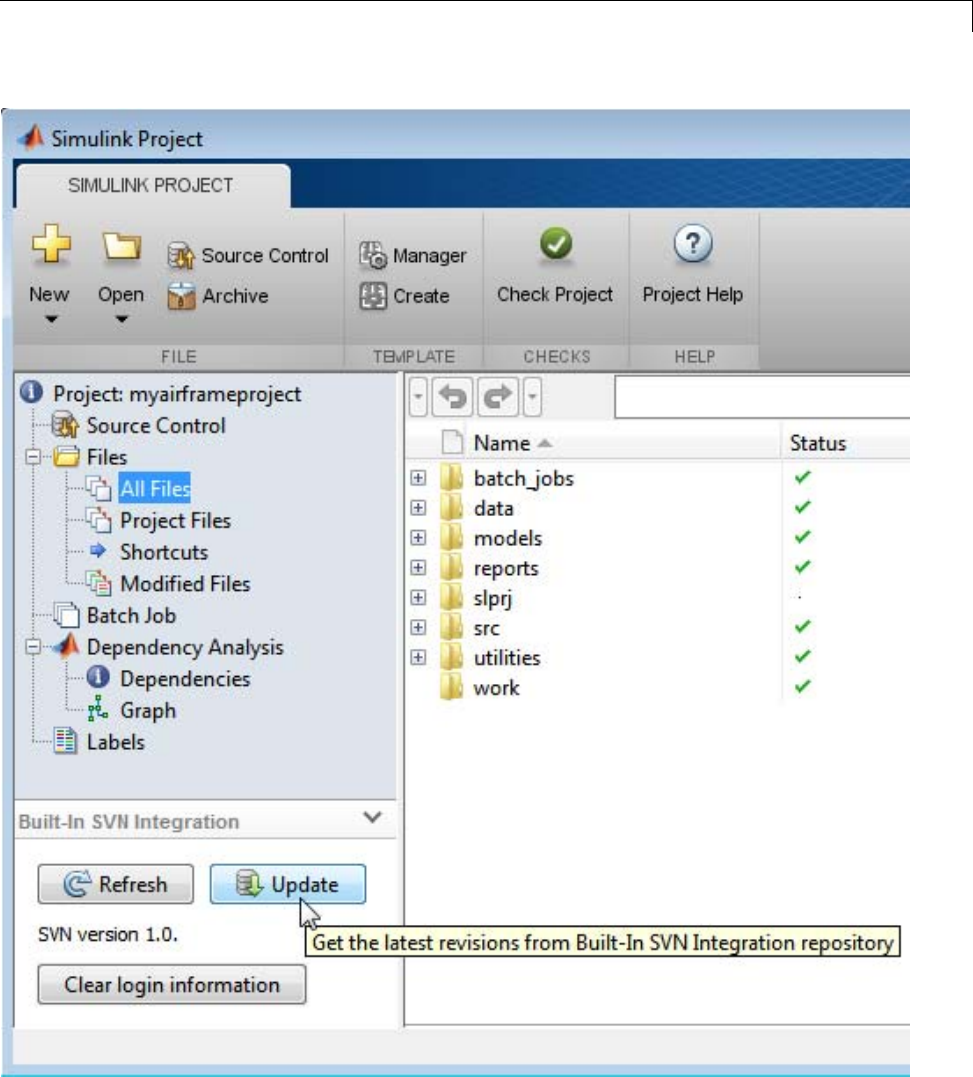Image resolution: width=973 pixels, height=1077 pixels.
Task: Click Clear login information button
Action: click(172, 984)
